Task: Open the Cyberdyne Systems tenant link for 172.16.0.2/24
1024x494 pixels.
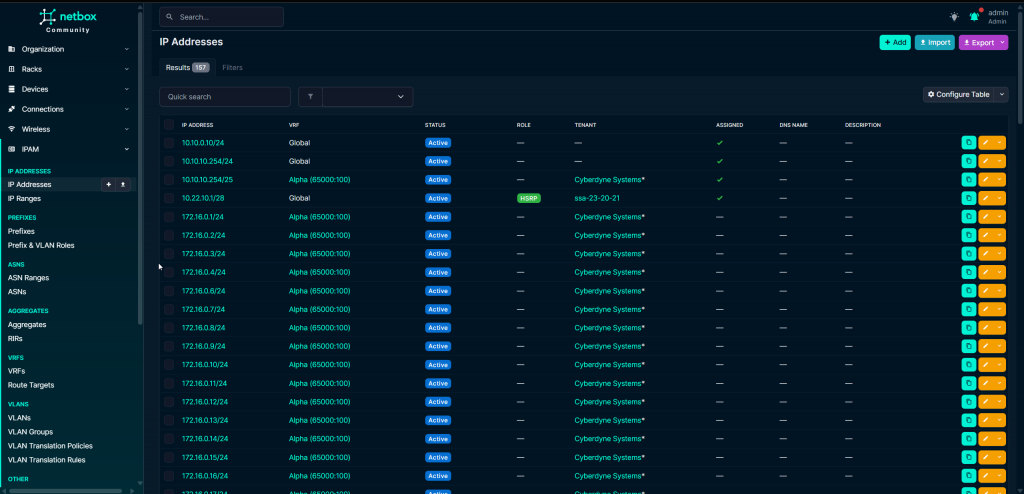Action: click(x=609, y=235)
